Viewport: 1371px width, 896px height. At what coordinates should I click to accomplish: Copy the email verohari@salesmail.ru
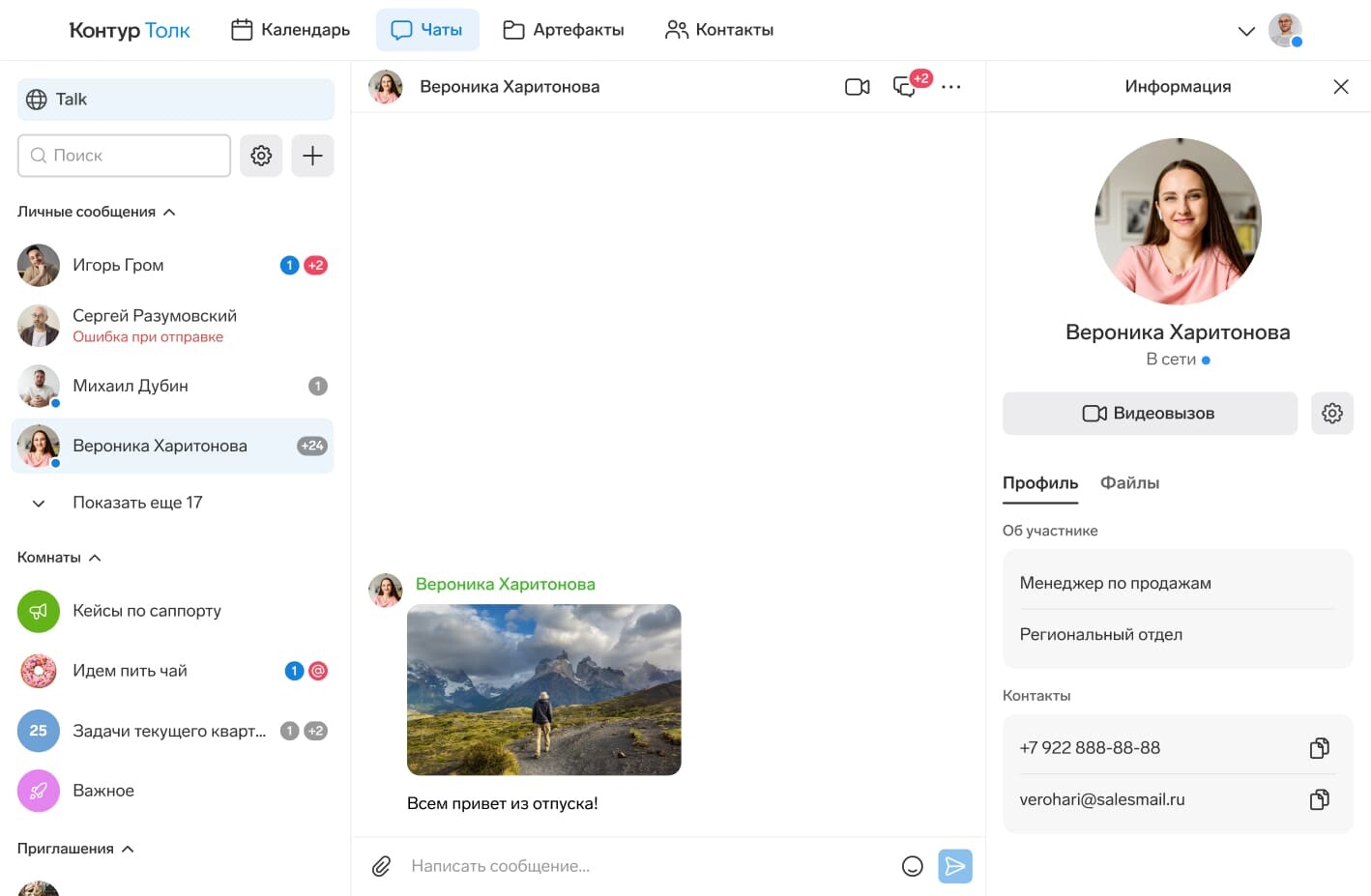(x=1319, y=799)
